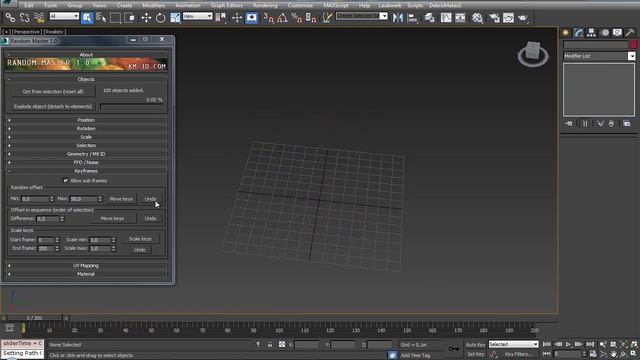Choose Rectangular Selection Region tool
Viewport: 640px width, 360px height.
[x=116, y=18]
